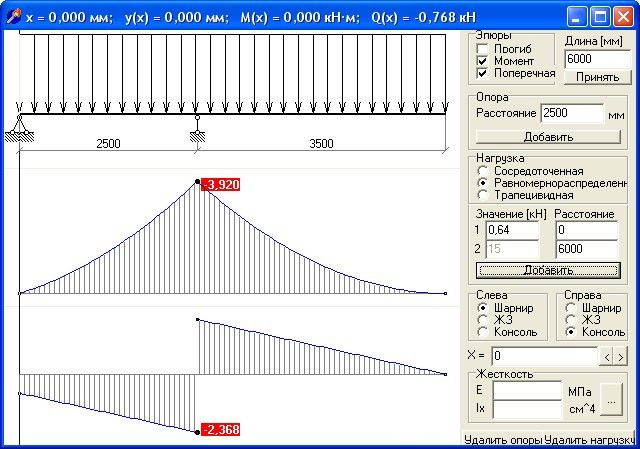Click the middle support symbol at 2500 mm

pyautogui.click(x=197, y=127)
